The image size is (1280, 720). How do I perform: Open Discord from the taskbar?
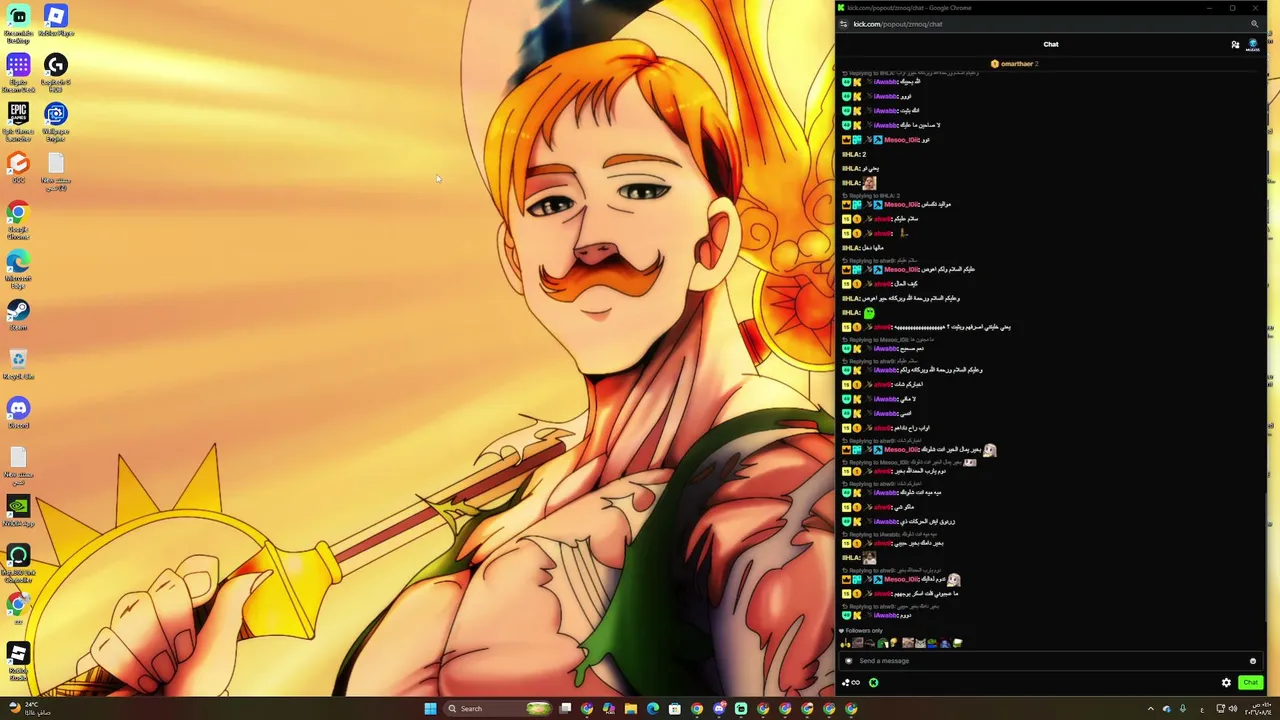pyautogui.click(x=719, y=709)
